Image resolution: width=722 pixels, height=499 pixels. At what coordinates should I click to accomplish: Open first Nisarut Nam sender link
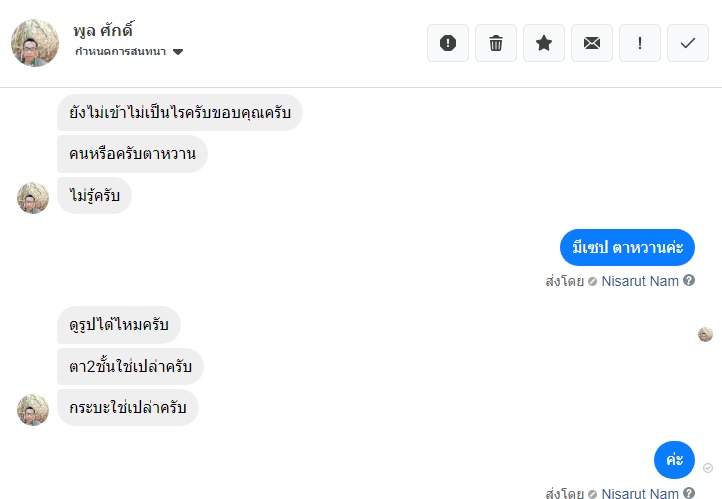[x=640, y=281]
